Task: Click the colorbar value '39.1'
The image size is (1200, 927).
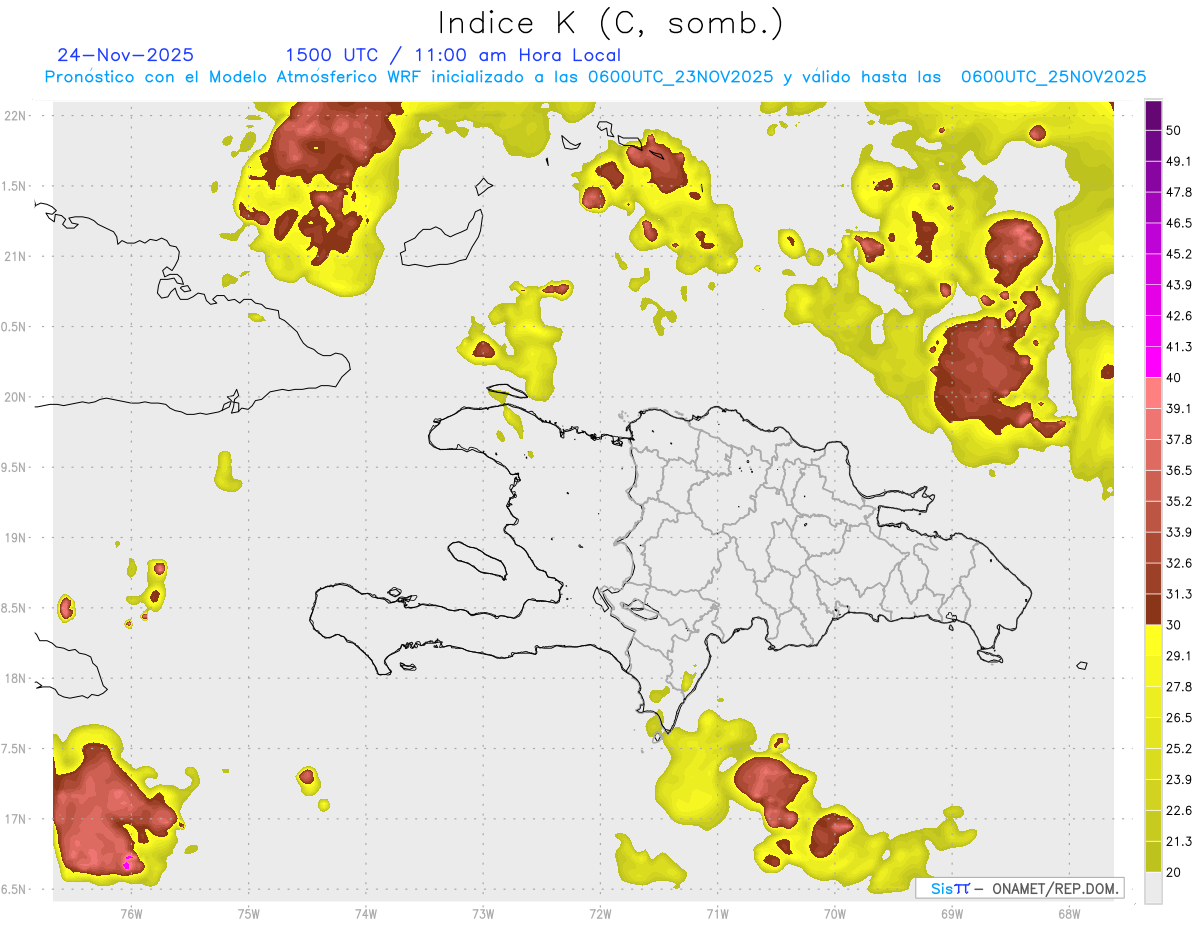Action: pyautogui.click(x=1179, y=409)
